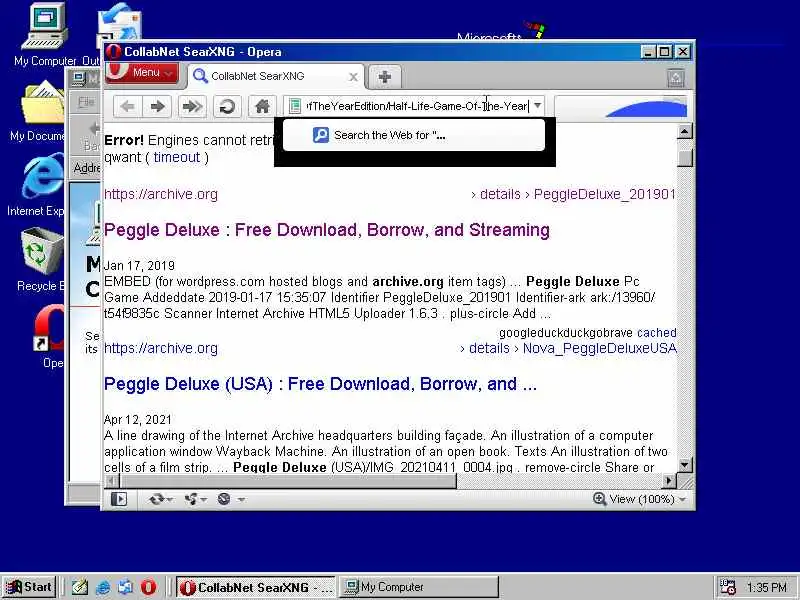Expand Opera Unite dropdown arrow
Screen dimensions: 800x600
pos(204,499)
